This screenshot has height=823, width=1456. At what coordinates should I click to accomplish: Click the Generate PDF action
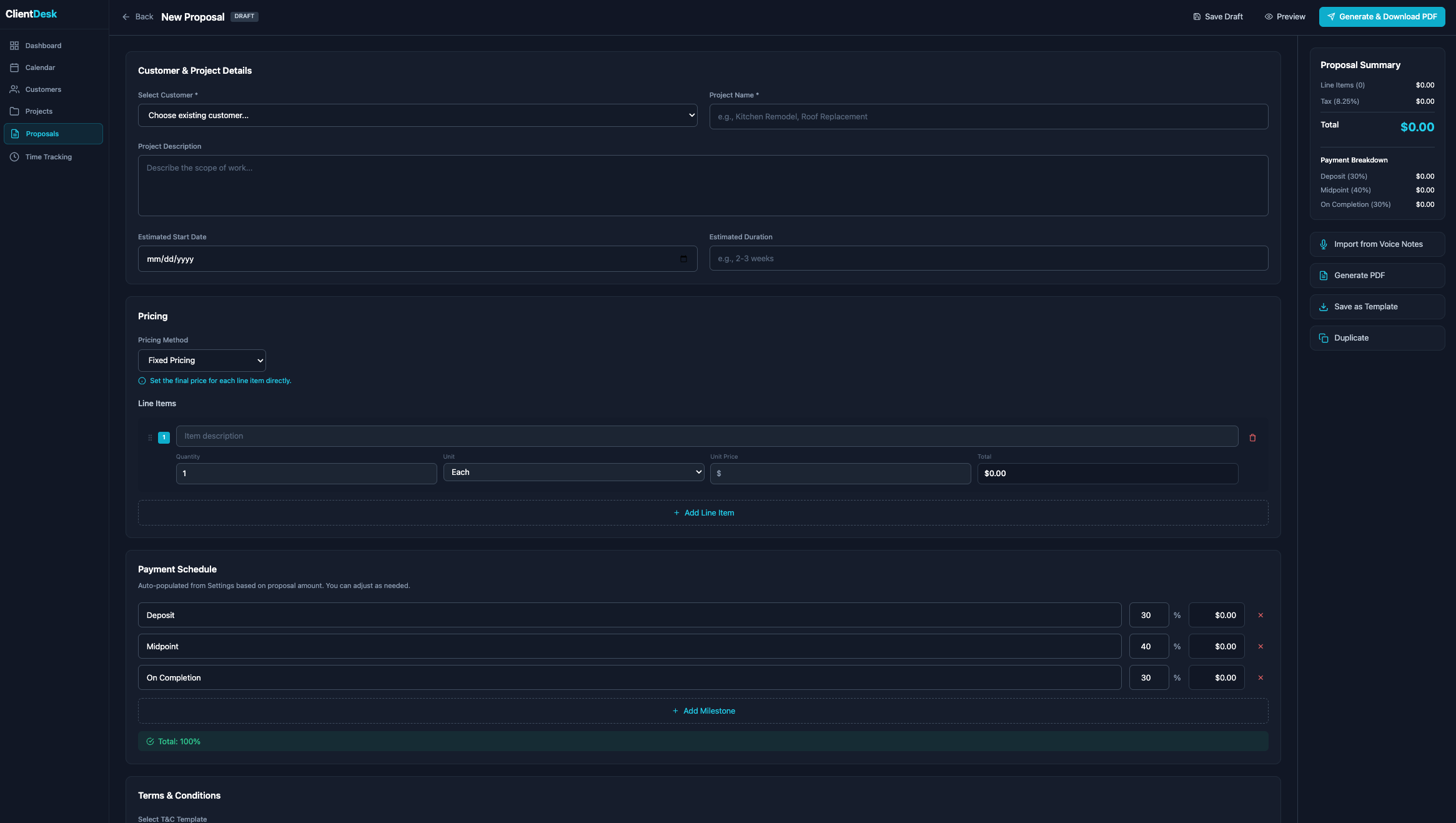point(1377,275)
